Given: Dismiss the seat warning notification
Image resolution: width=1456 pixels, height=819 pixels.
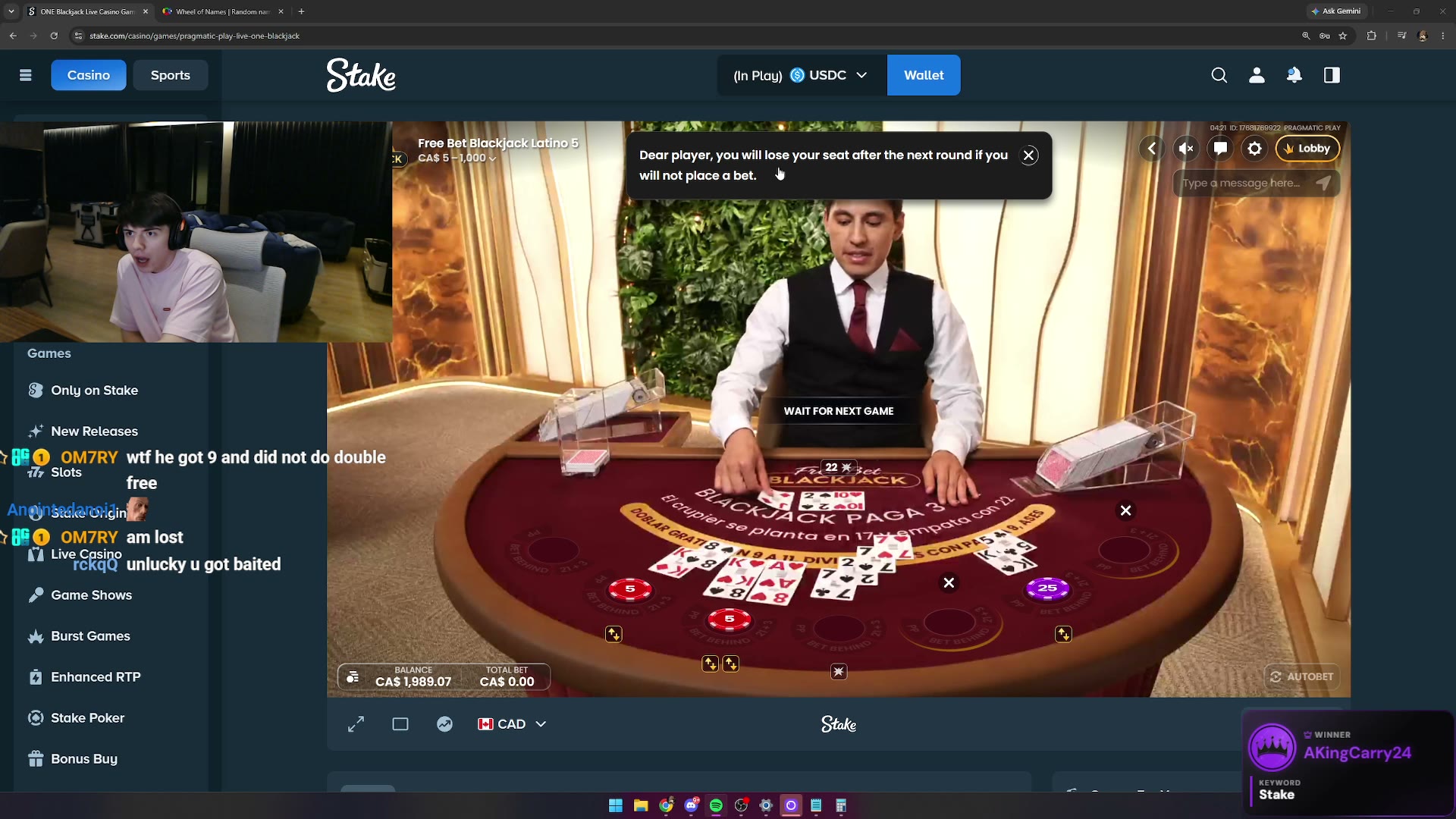Looking at the screenshot, I should click(1028, 155).
